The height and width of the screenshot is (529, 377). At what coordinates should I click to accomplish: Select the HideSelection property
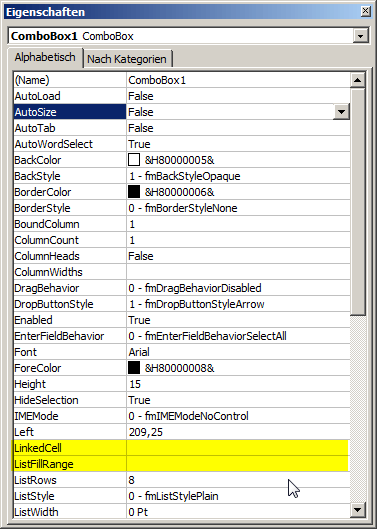pyautogui.click(x=70, y=400)
